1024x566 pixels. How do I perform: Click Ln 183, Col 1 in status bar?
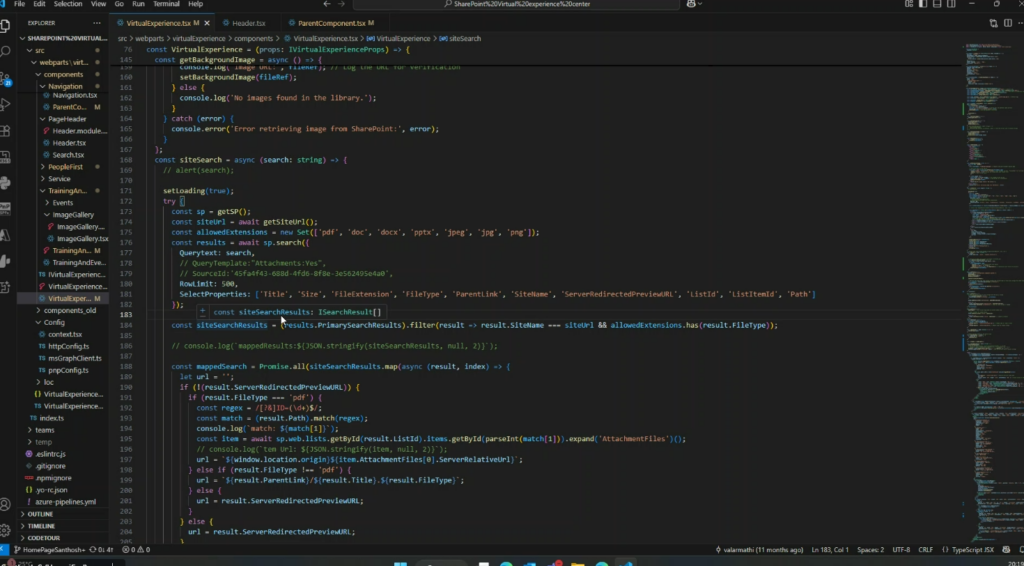[832, 550]
